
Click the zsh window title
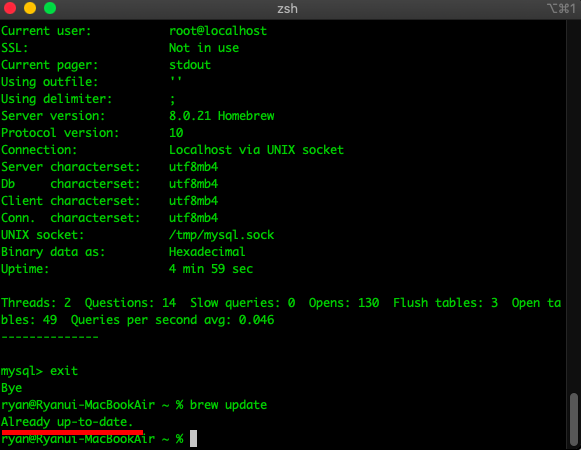pyautogui.click(x=287, y=9)
